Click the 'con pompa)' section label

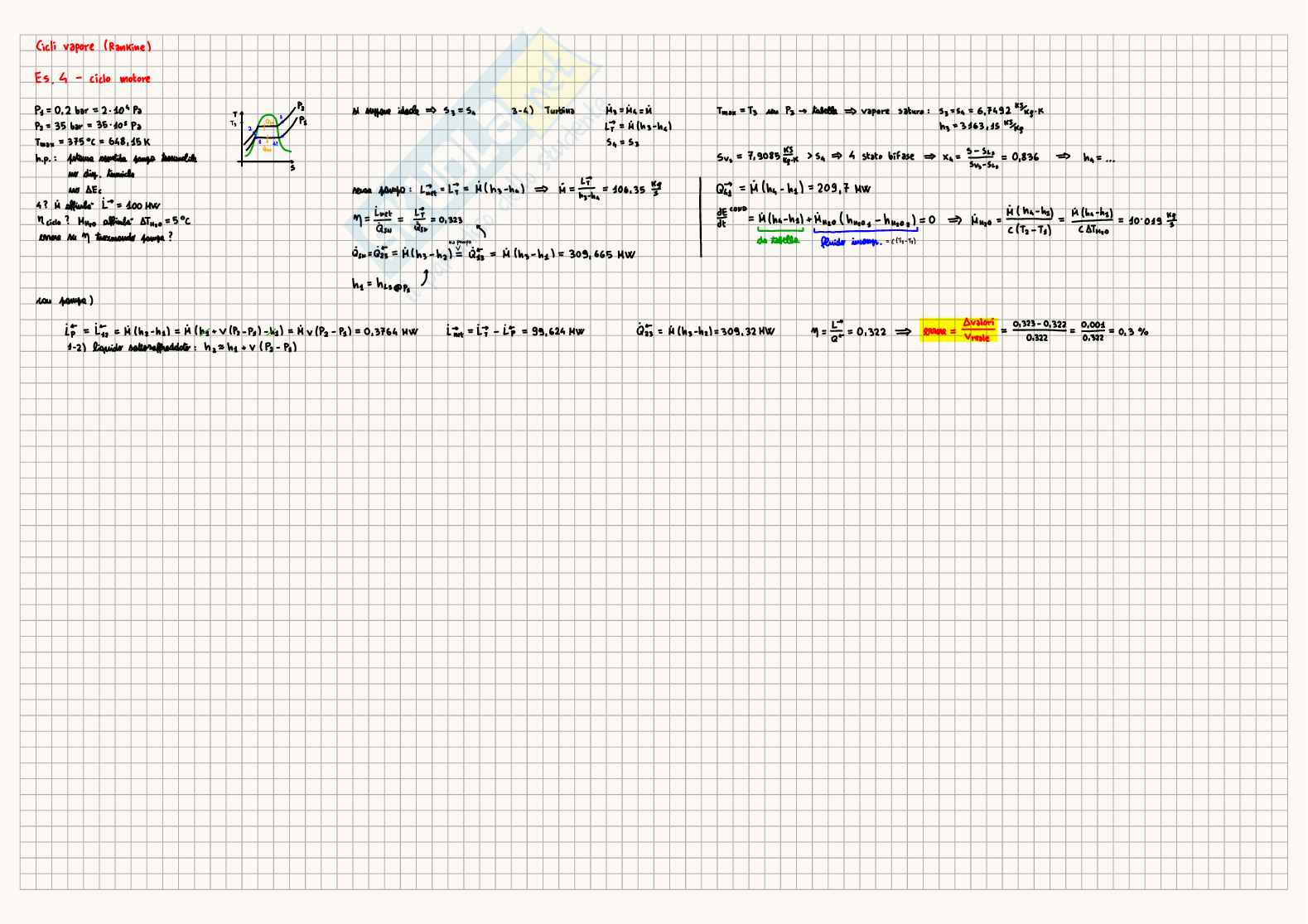point(65,301)
